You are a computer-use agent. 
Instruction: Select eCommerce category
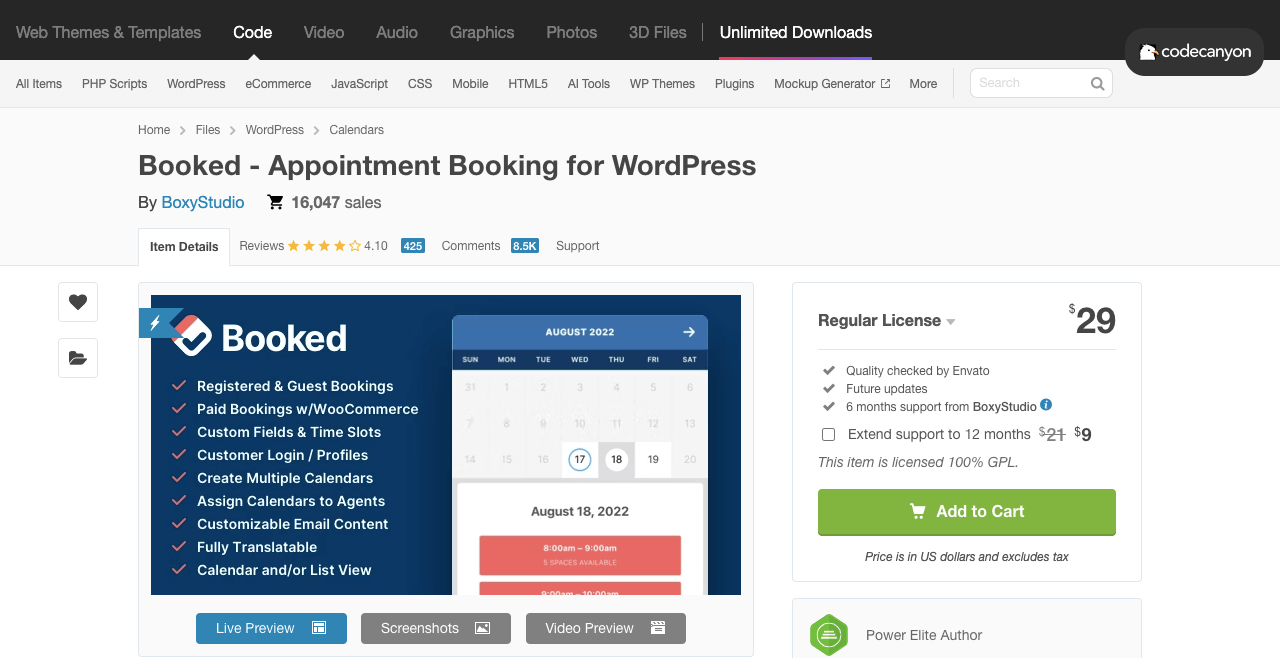(278, 84)
